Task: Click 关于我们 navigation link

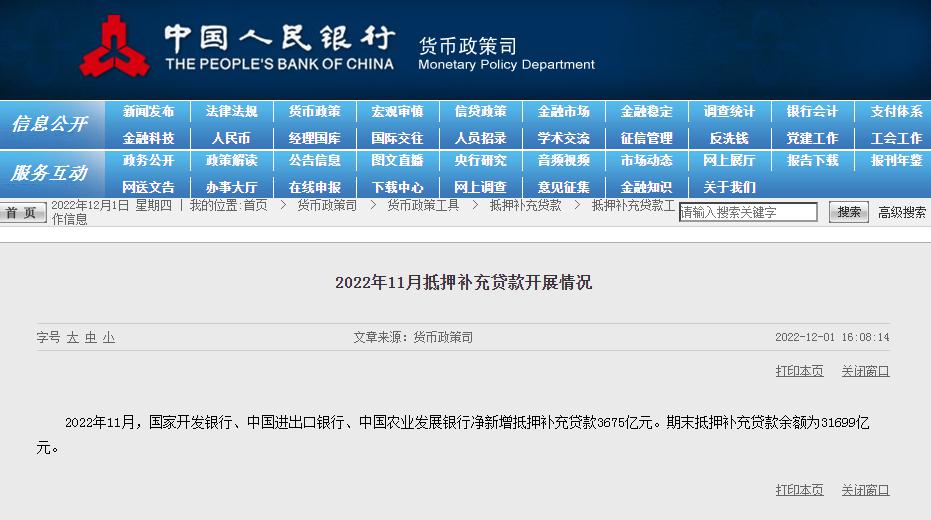Action: pyautogui.click(x=729, y=187)
